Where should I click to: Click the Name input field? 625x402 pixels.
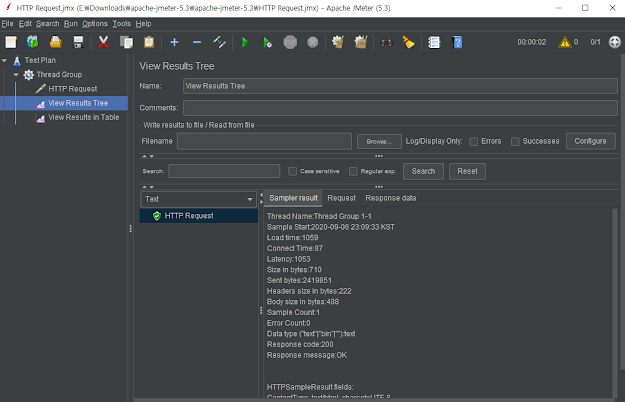(400, 86)
